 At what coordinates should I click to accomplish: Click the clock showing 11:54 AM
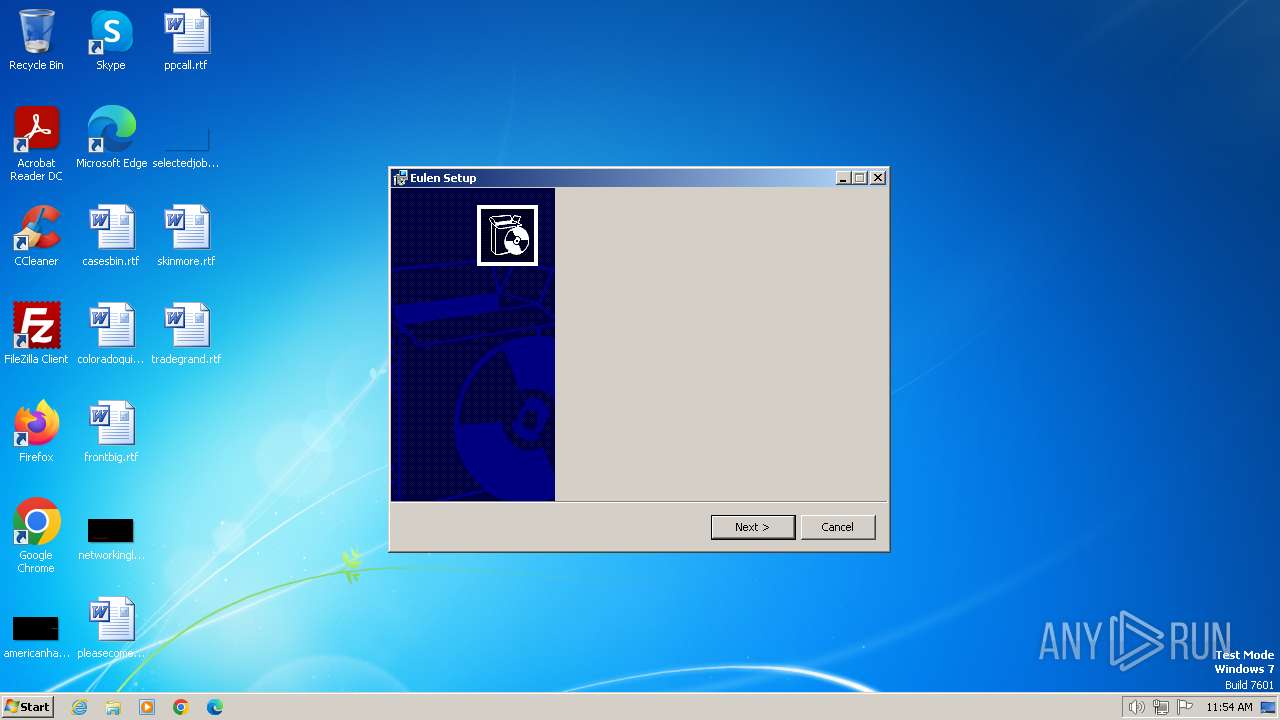(x=1229, y=707)
